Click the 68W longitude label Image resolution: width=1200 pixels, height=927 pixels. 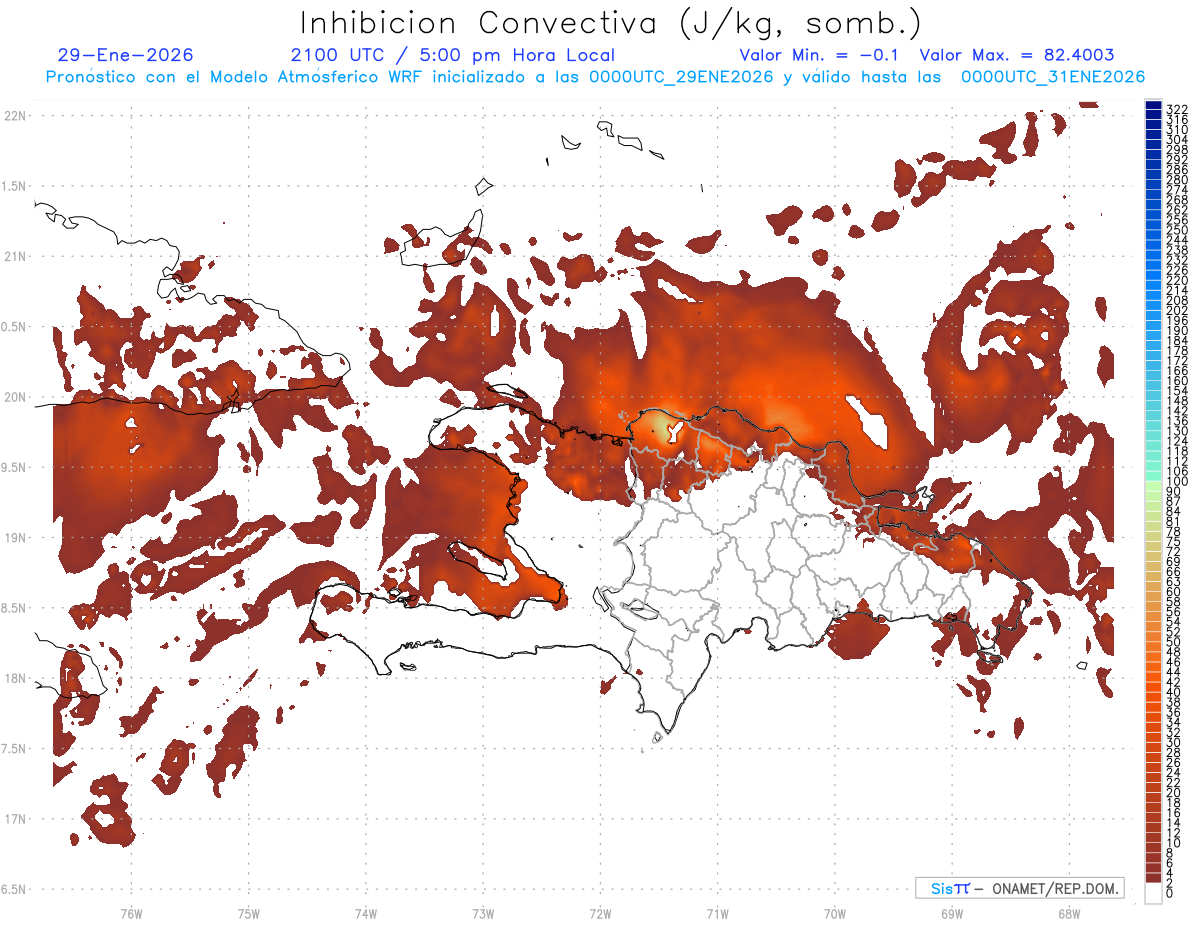click(1069, 913)
